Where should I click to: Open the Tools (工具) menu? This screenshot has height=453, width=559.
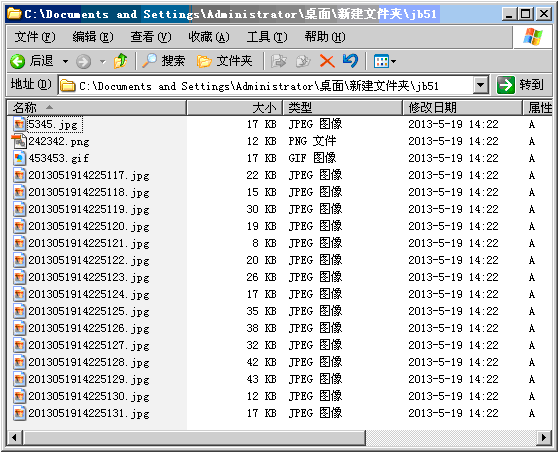point(267,37)
